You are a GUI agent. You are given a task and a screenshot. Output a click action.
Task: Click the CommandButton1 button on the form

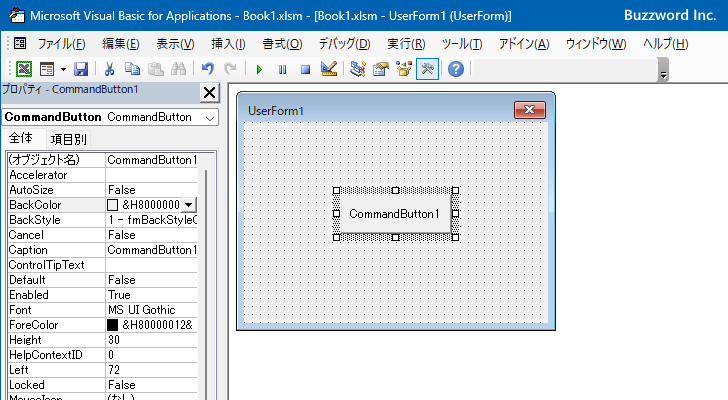394,214
